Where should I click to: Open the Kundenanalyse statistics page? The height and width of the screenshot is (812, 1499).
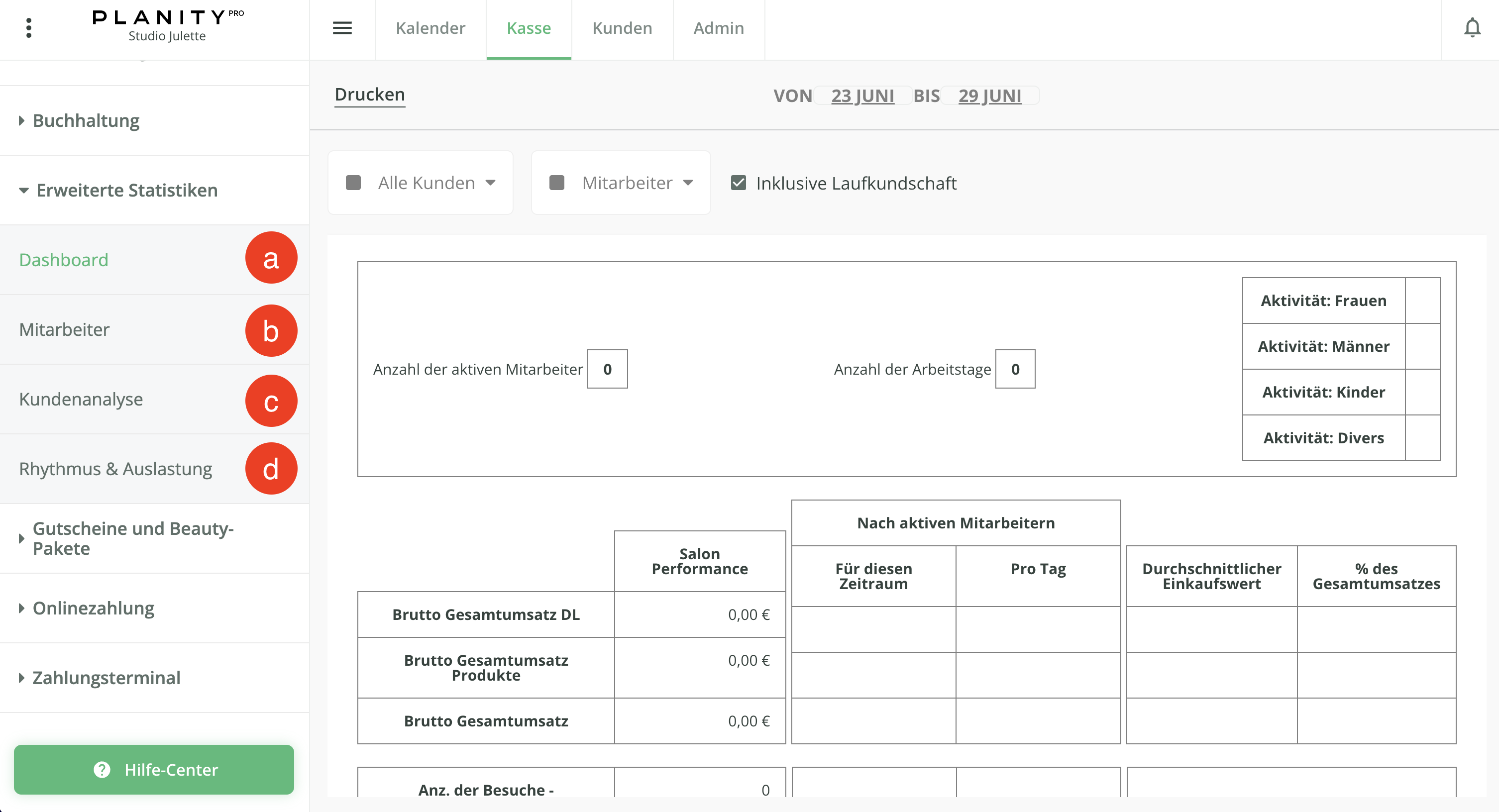click(81, 399)
